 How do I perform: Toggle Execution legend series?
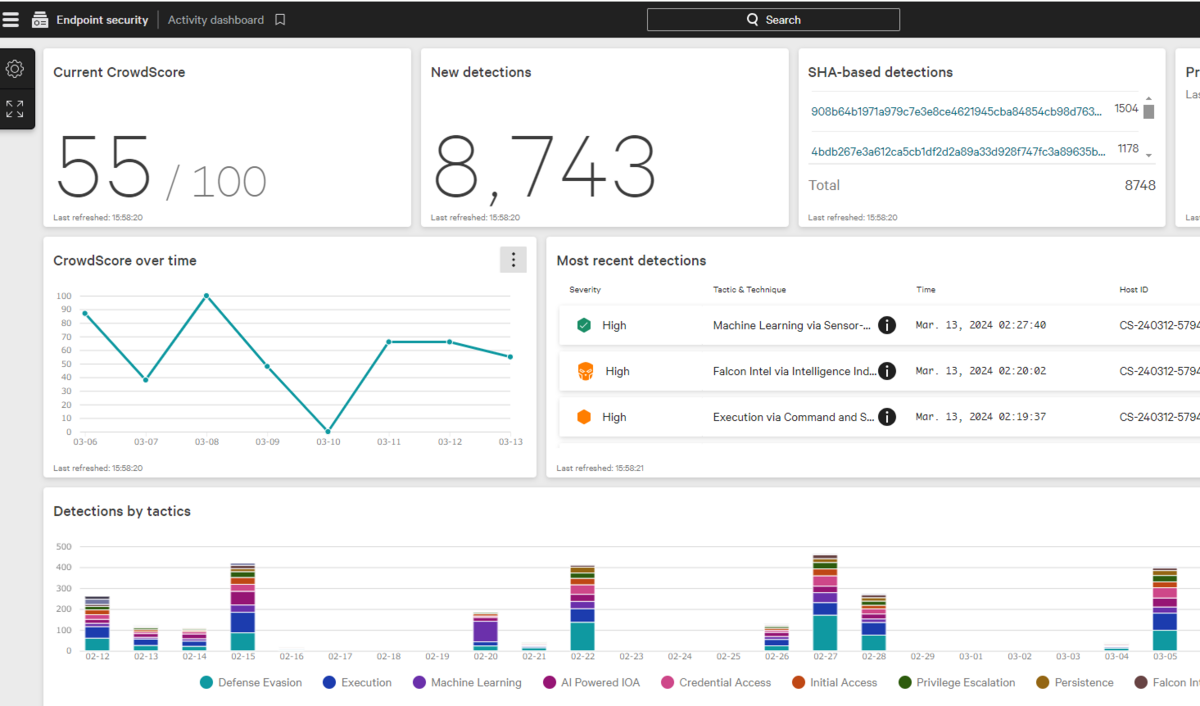pyautogui.click(x=357, y=682)
